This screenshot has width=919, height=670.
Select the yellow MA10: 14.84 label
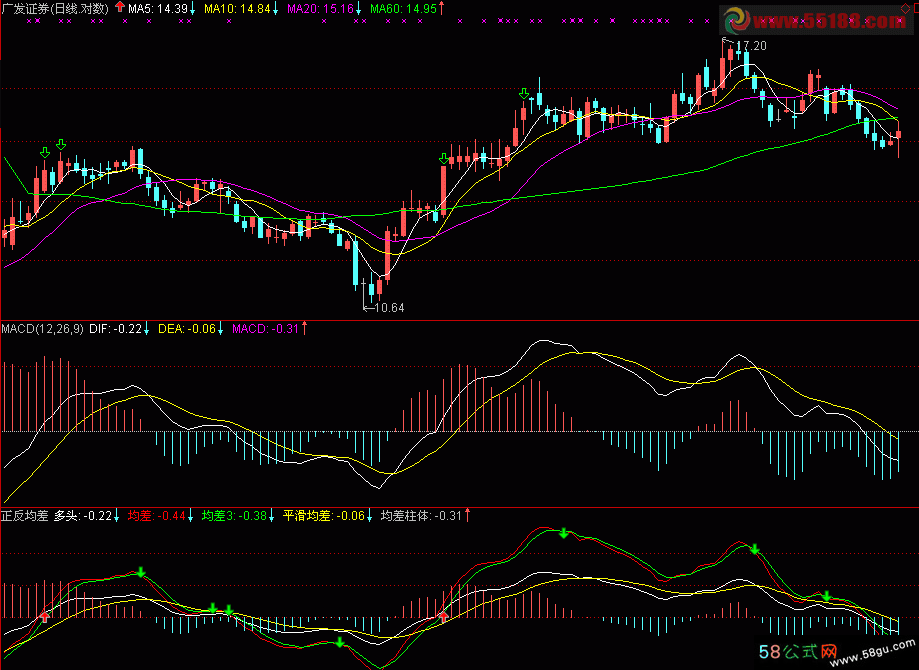[236, 8]
